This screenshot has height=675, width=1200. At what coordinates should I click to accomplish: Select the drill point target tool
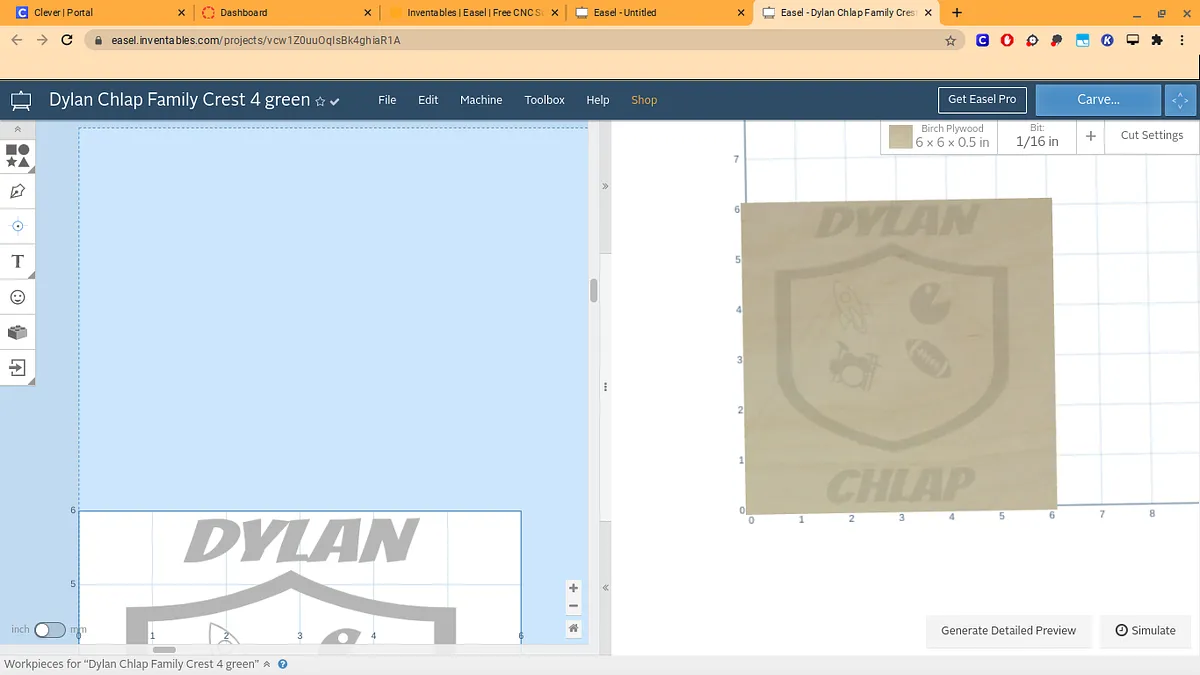pyautogui.click(x=17, y=226)
